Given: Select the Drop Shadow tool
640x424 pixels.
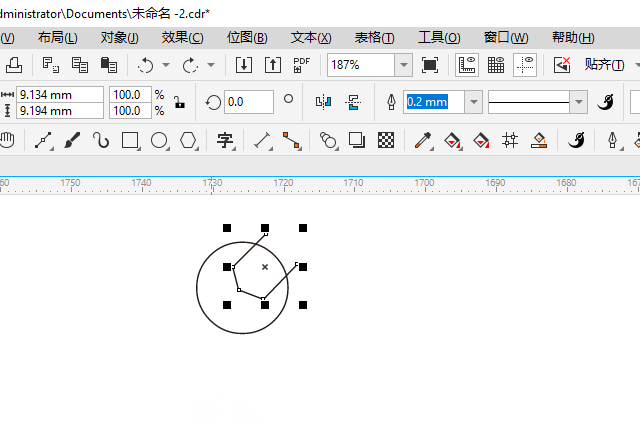Looking at the screenshot, I should (x=357, y=140).
